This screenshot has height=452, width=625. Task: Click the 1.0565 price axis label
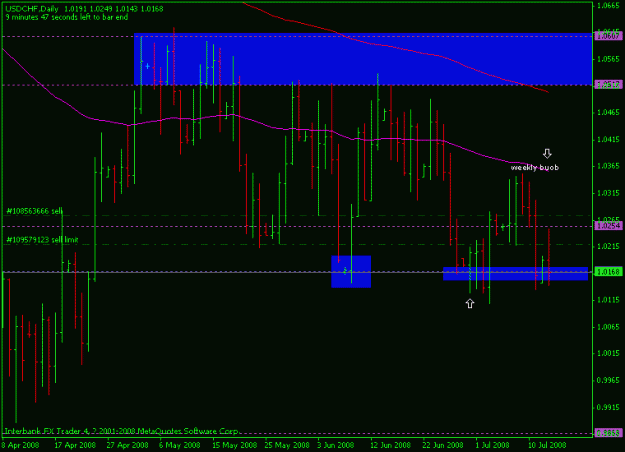608,59
